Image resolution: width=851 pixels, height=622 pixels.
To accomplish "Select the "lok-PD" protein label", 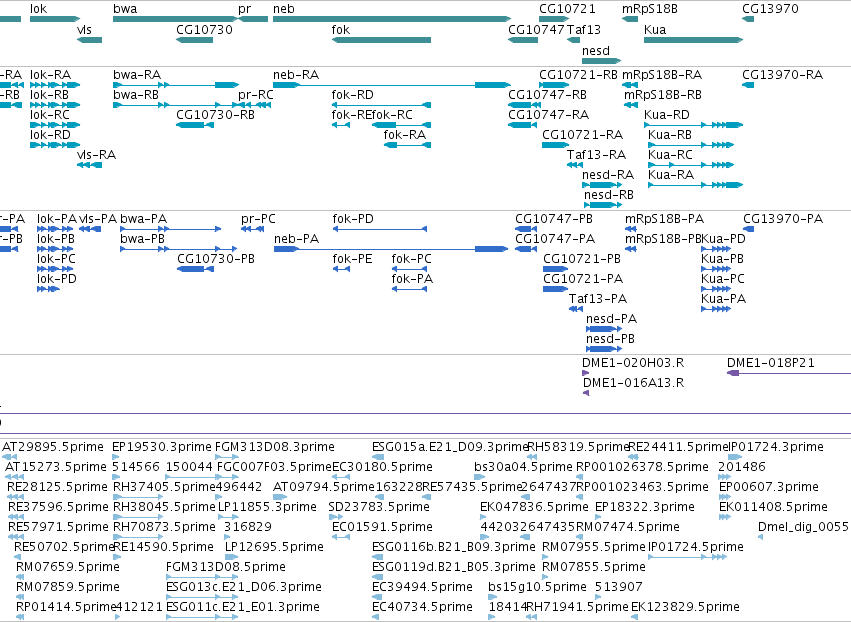I will tap(57, 279).
